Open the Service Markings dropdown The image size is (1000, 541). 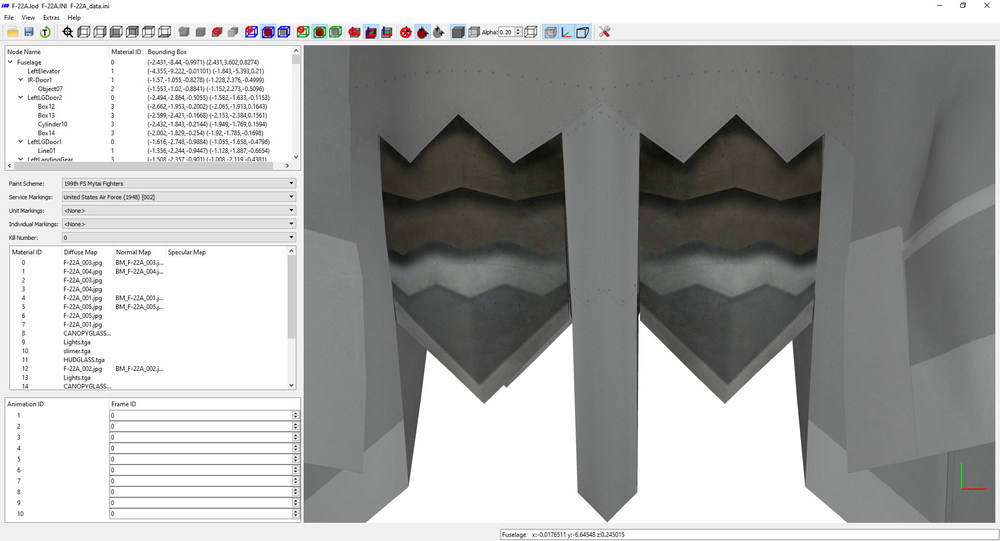coord(179,197)
